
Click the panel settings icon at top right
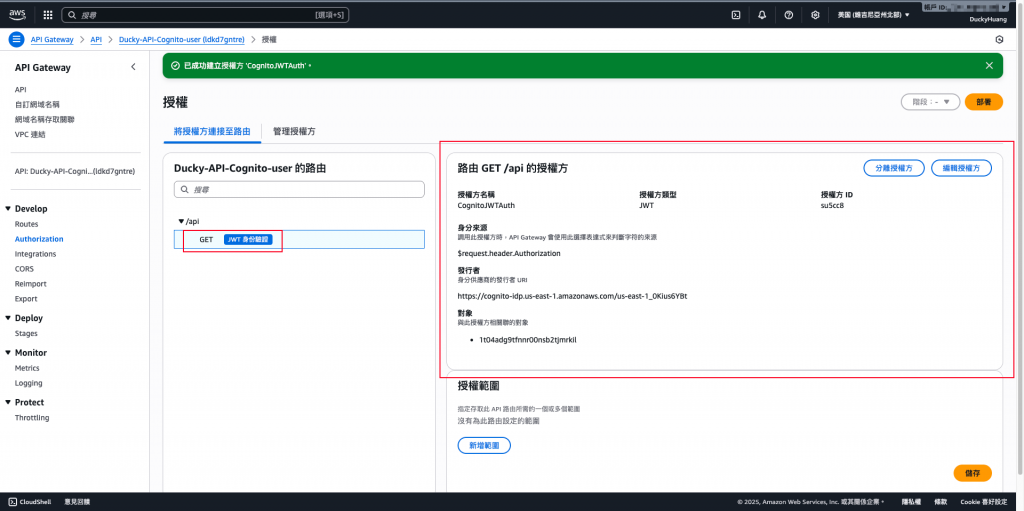(999, 39)
